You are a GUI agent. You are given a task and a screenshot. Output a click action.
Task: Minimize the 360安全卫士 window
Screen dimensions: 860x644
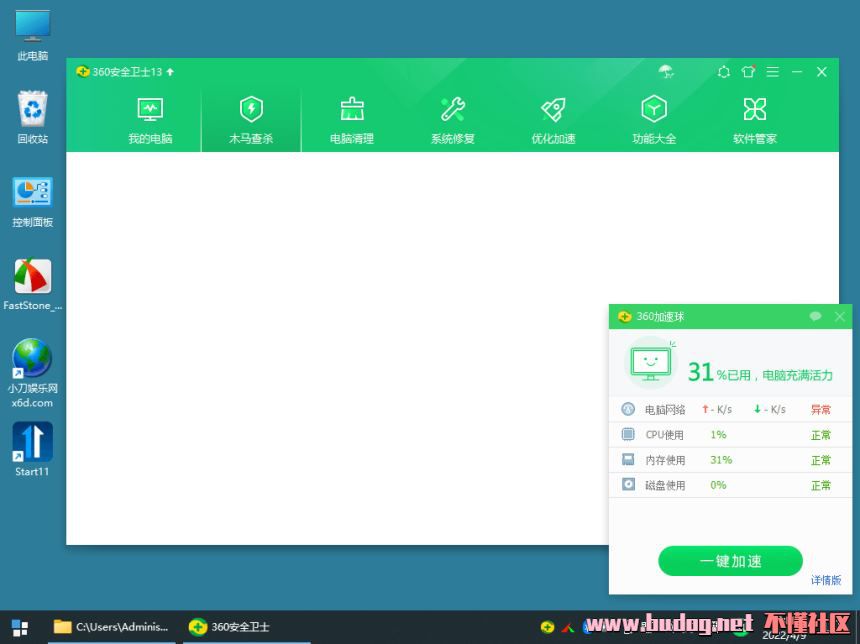coord(797,72)
